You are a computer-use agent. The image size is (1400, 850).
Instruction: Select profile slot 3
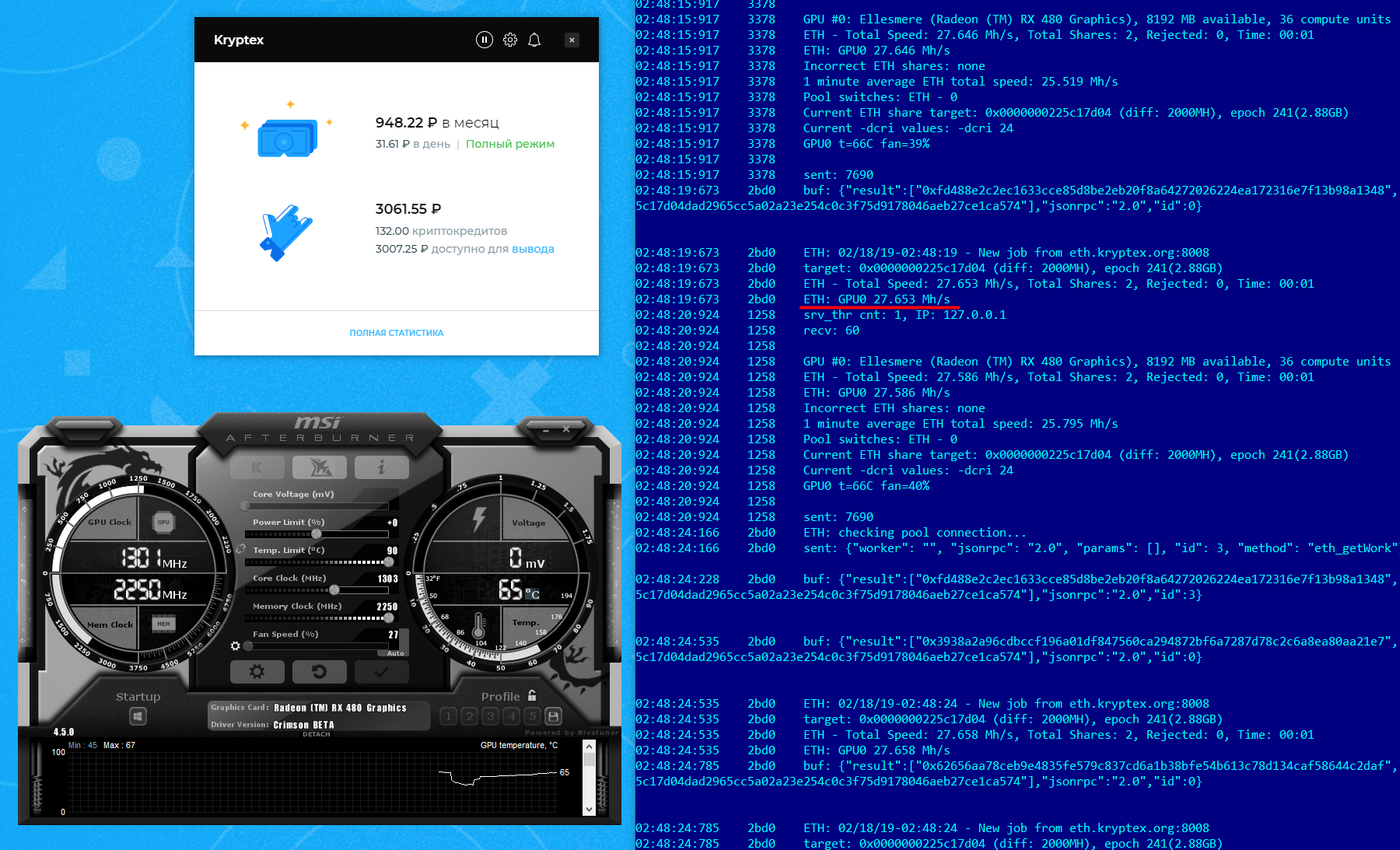click(x=490, y=716)
